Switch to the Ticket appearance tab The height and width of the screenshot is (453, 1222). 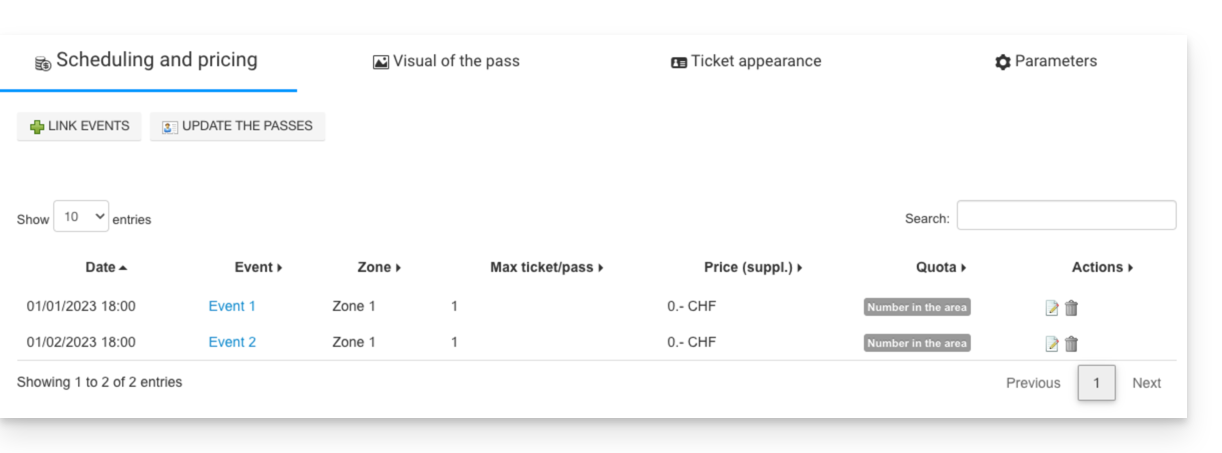pyautogui.click(x=746, y=61)
